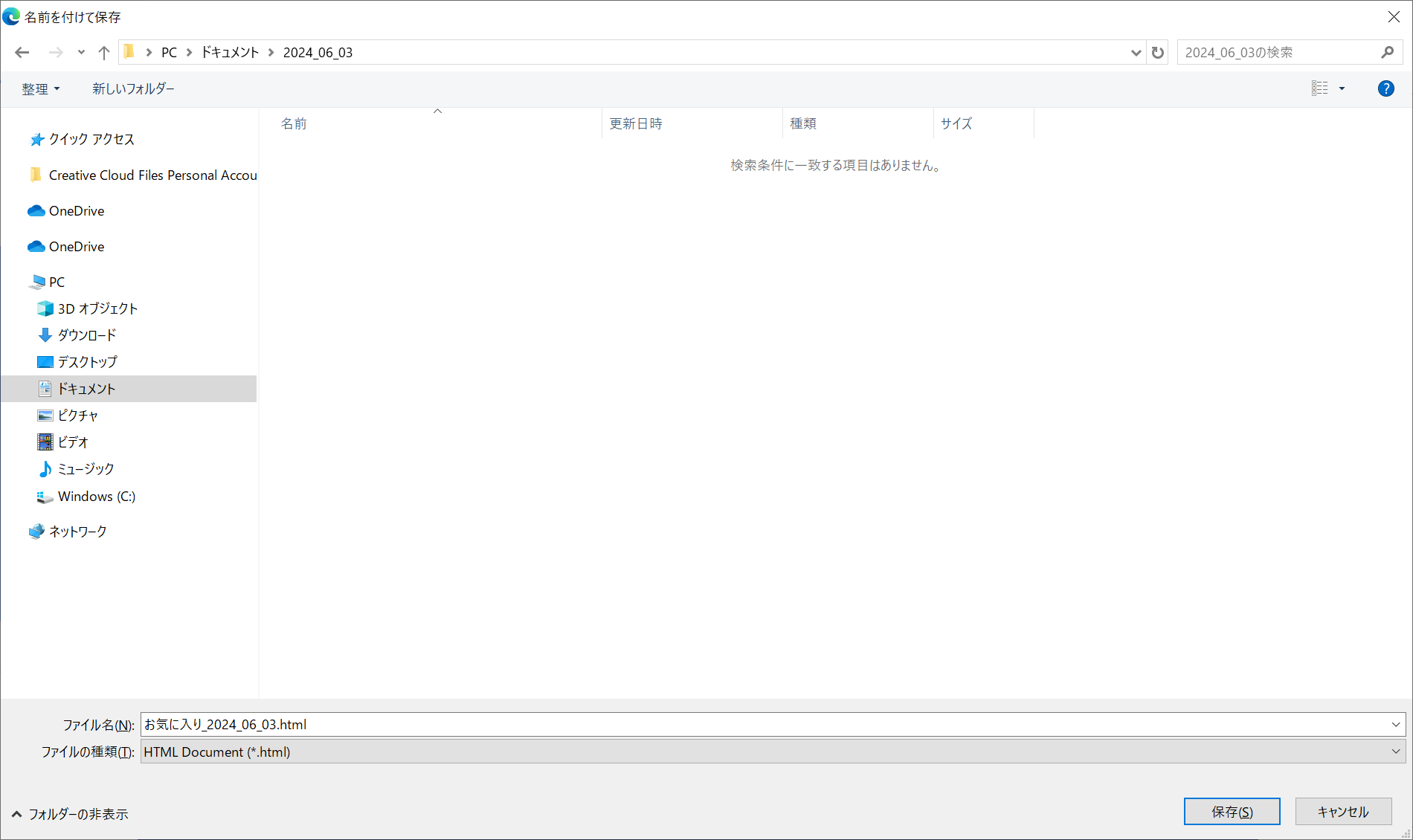Click the magnifier search icon
The image size is (1413, 840).
pyautogui.click(x=1388, y=52)
